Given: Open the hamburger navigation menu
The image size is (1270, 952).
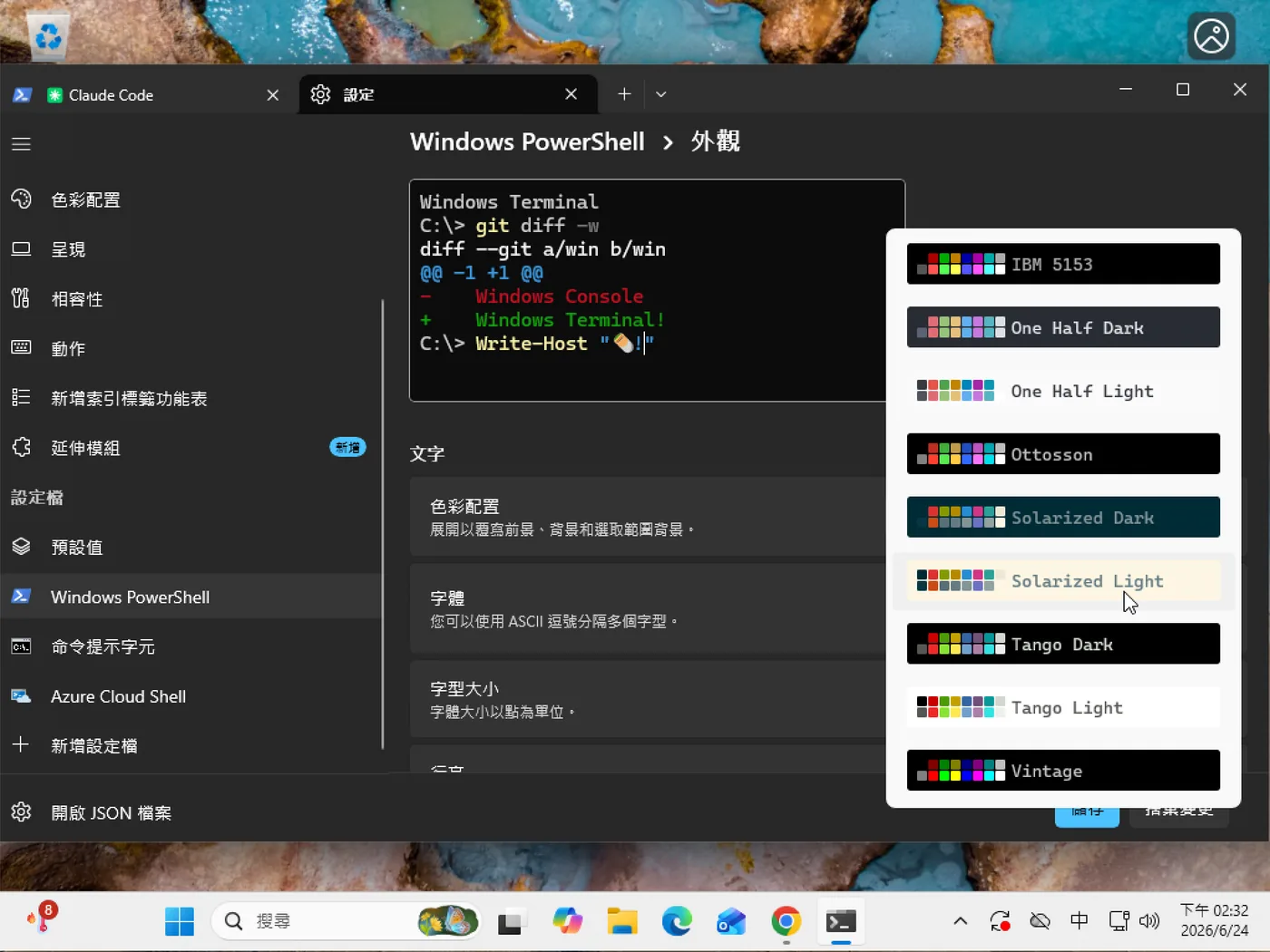Looking at the screenshot, I should pos(21,144).
